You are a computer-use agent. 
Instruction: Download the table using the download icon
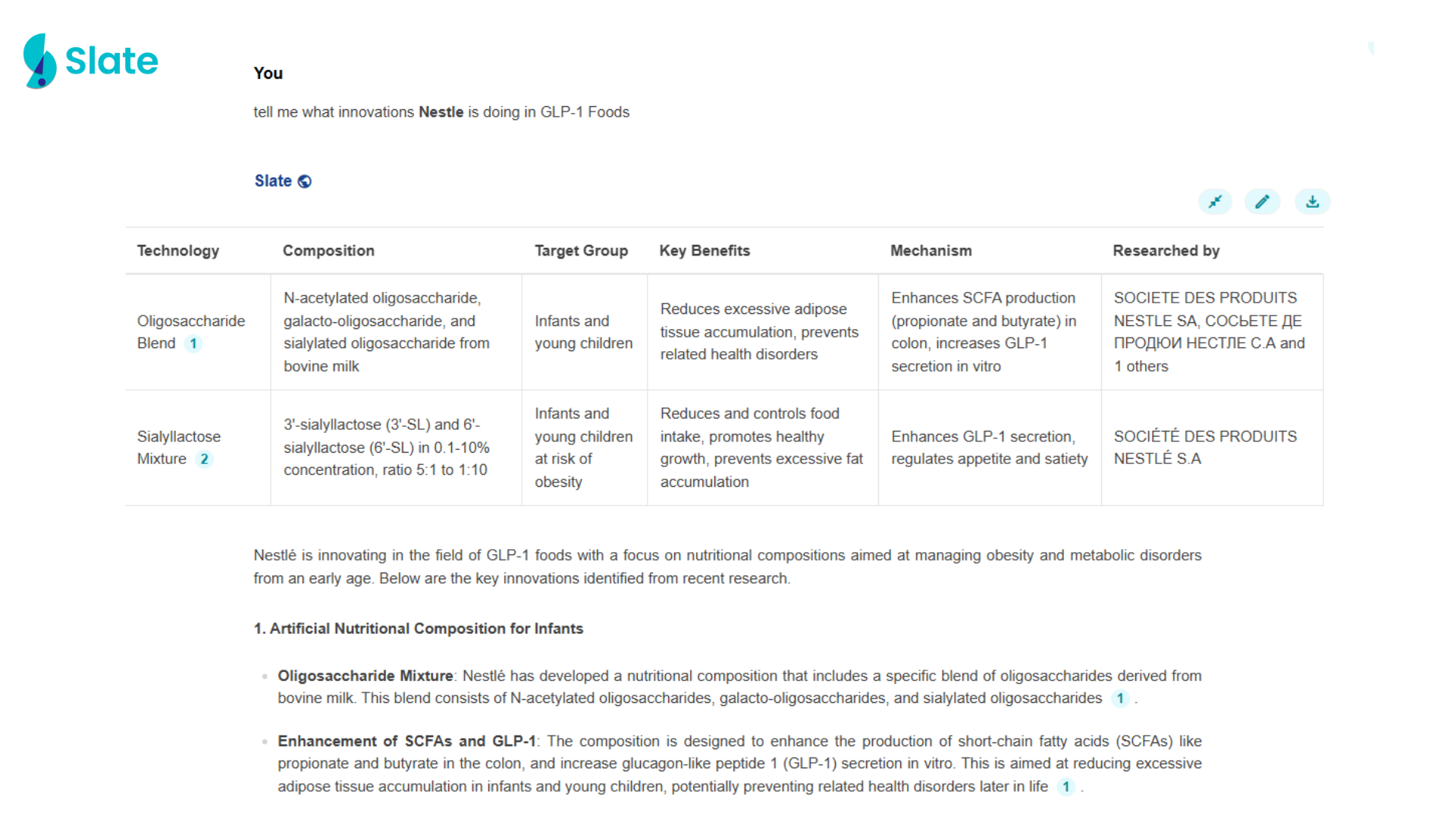(1313, 202)
